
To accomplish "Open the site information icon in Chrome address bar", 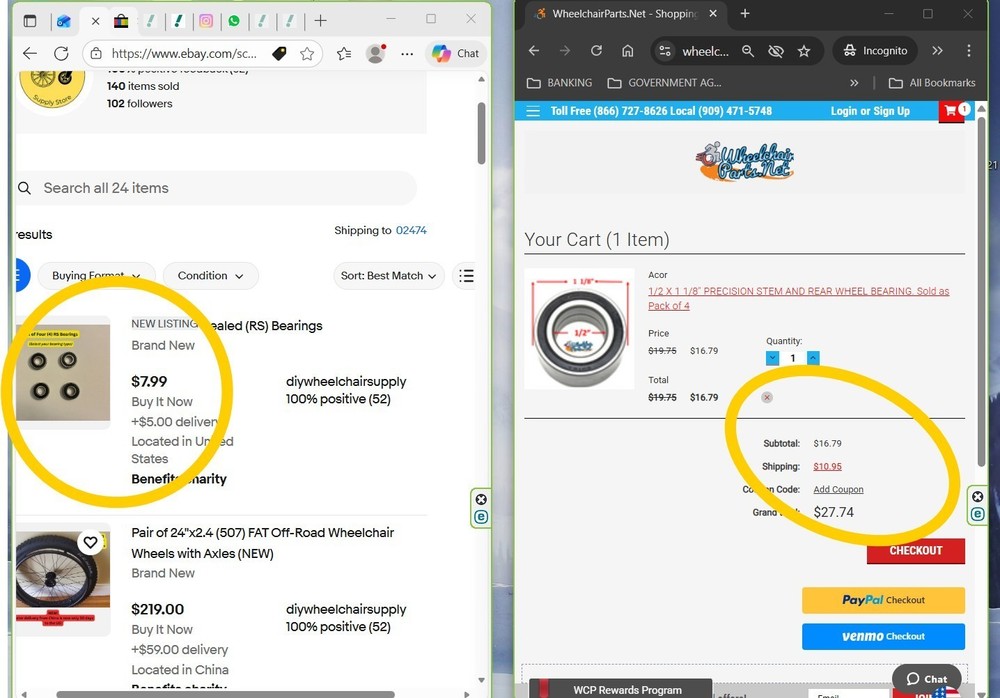I will [665, 51].
